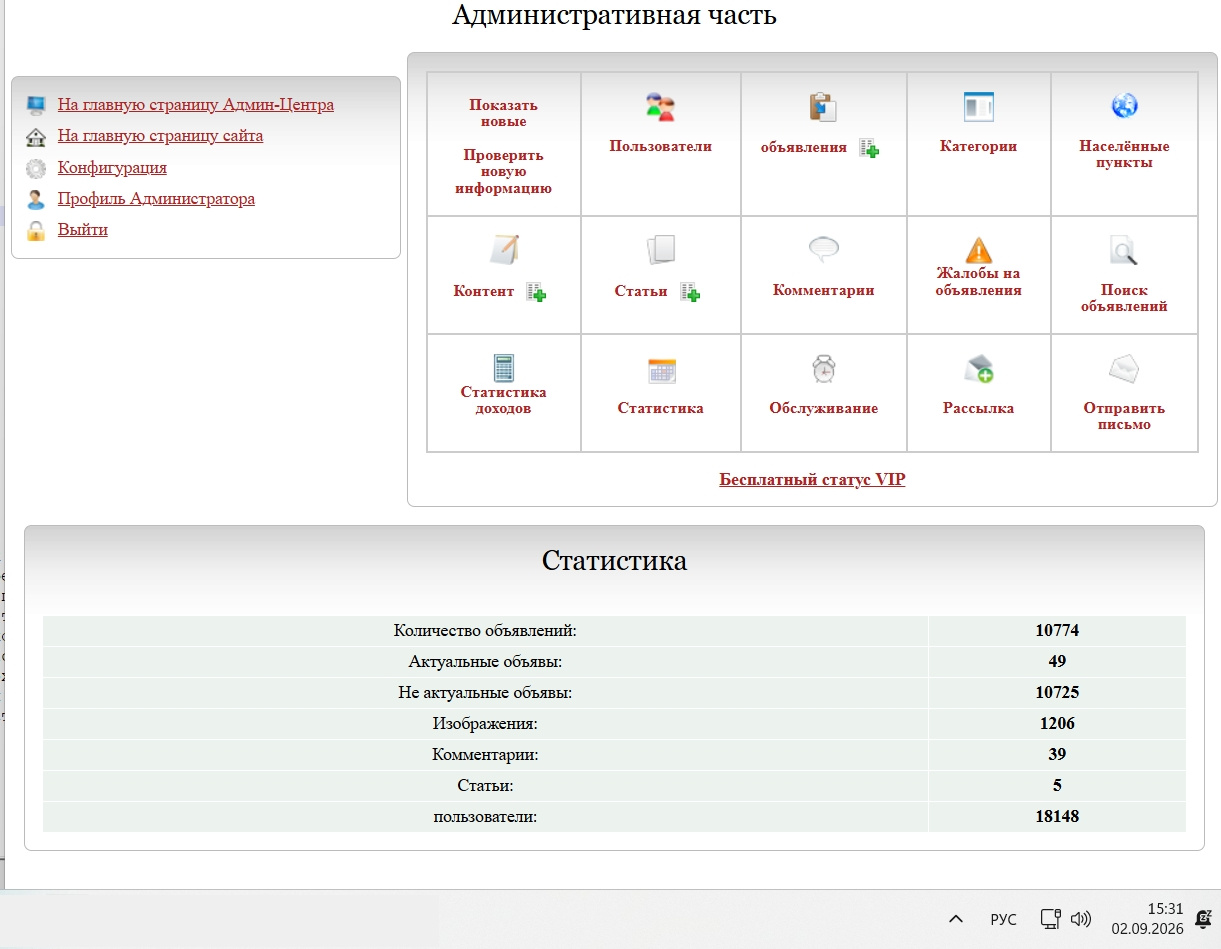This screenshot has height=949, width=1221.
Task: Click Показать новые link
Action: pos(503,113)
